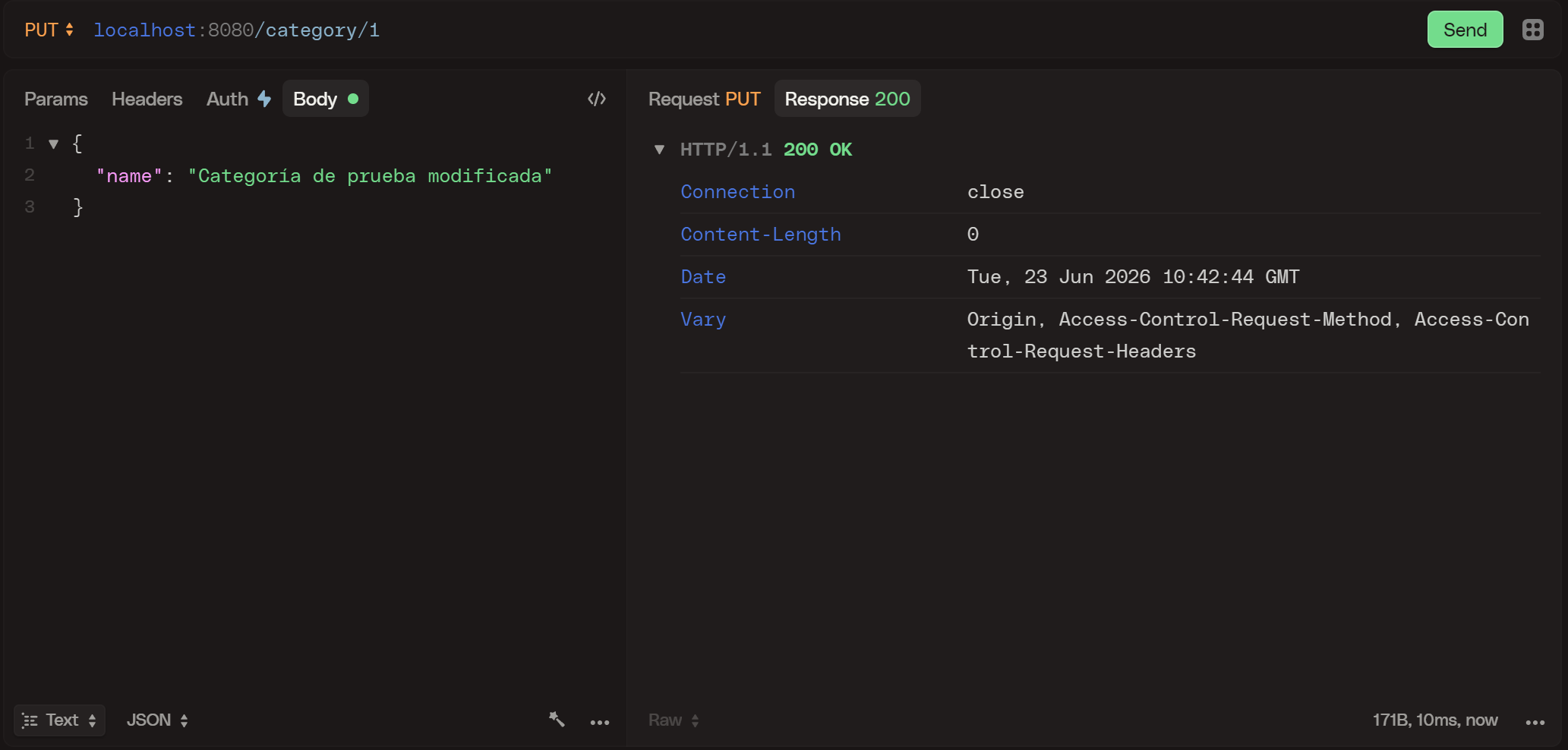Open response more options menu
Image resolution: width=1568 pixels, height=750 pixels.
pos(1535,722)
